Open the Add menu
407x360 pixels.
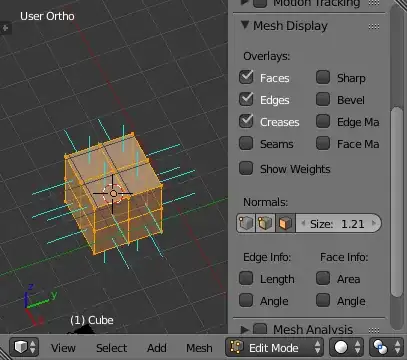[x=157, y=348]
